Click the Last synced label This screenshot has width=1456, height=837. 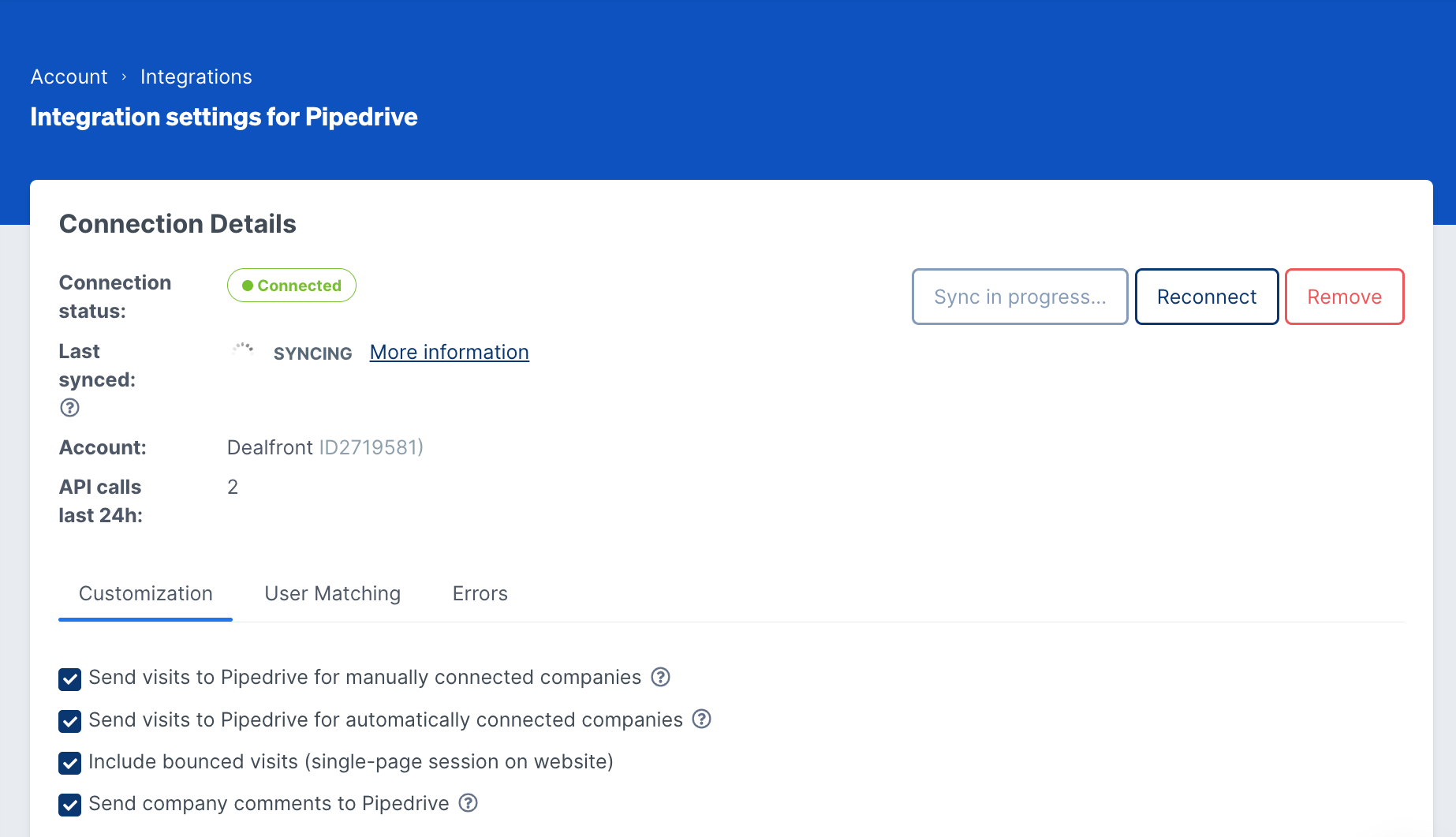tap(97, 365)
